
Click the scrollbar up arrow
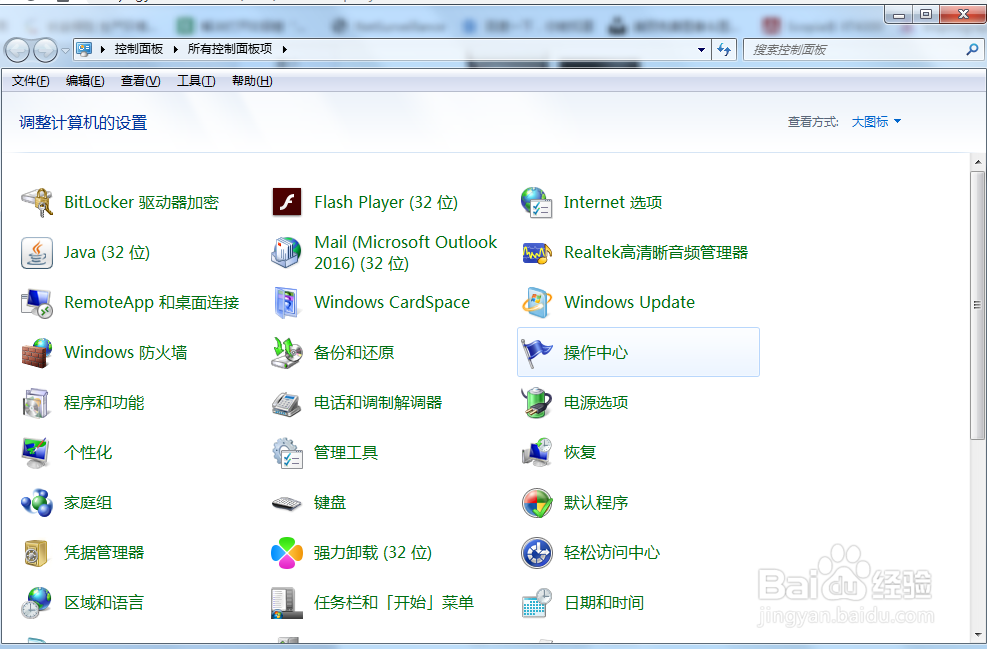tap(978, 162)
